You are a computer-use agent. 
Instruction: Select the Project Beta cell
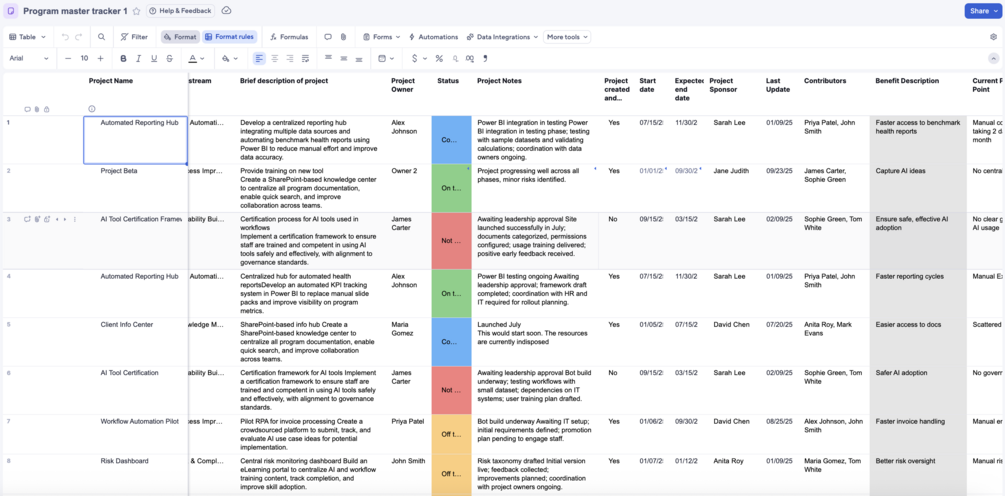[x=136, y=188]
